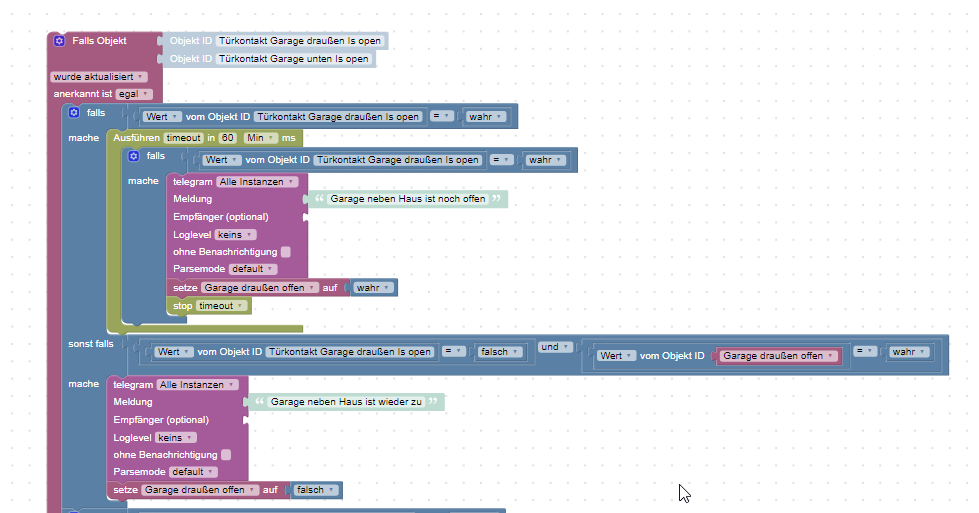The height and width of the screenshot is (513, 979).
Task: Open Wert dropdown in outer falls condition
Action: pyautogui.click(x=162, y=117)
